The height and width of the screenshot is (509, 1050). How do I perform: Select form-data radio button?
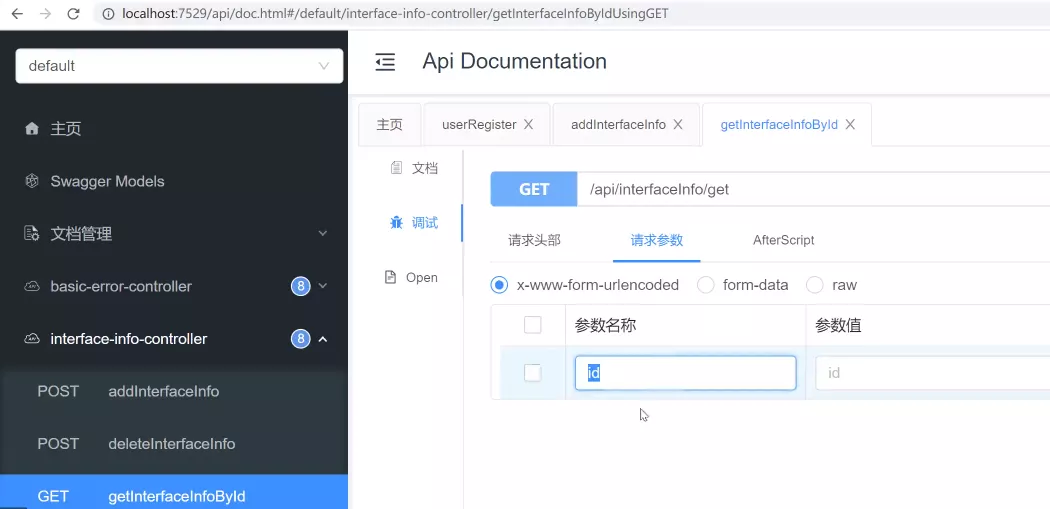click(706, 285)
